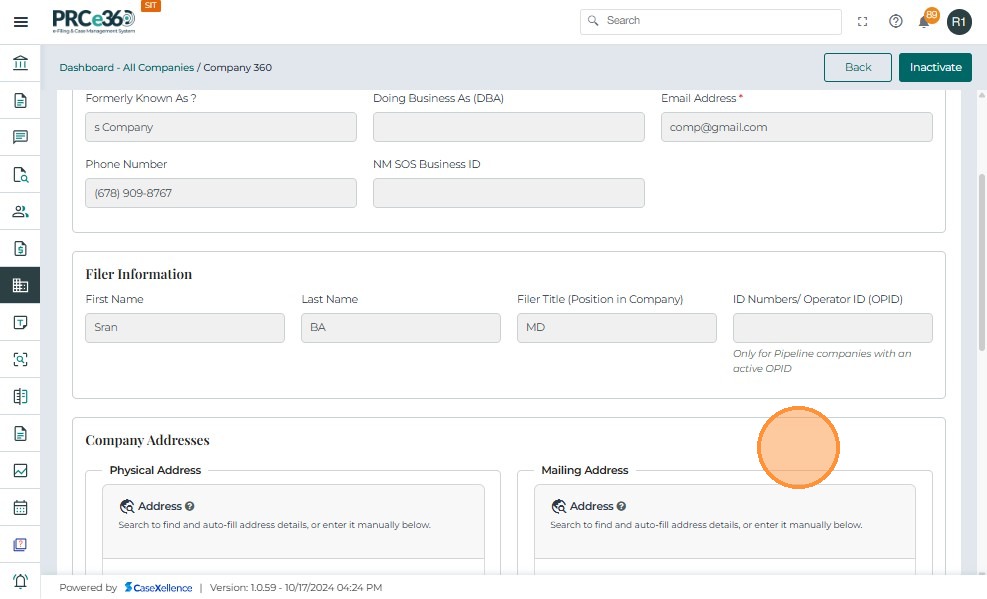Click the bank building sidebar icon
Screen dimensions: 987x599
pyautogui.click(x=20, y=64)
